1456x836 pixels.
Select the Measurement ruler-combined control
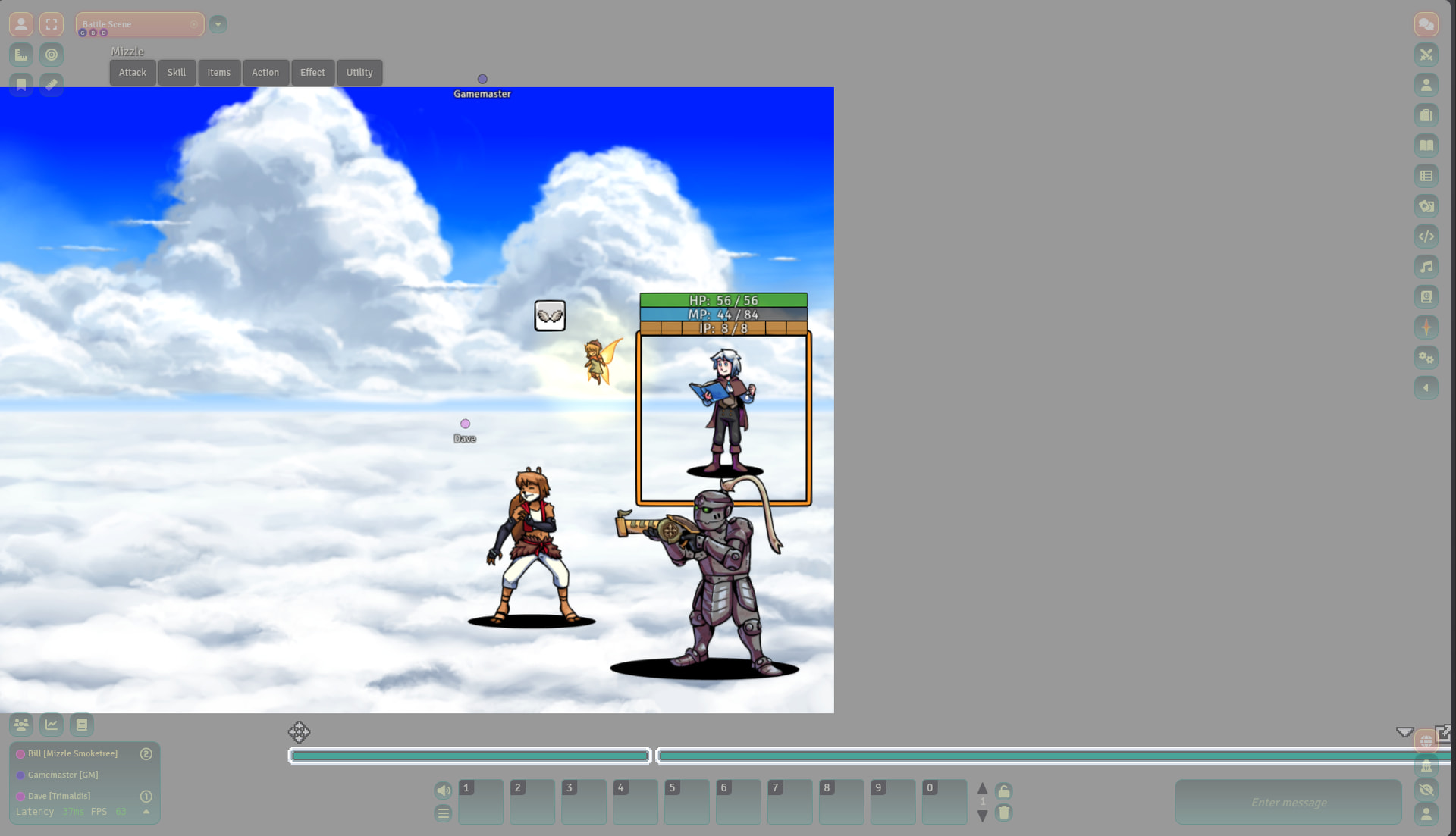point(21,55)
